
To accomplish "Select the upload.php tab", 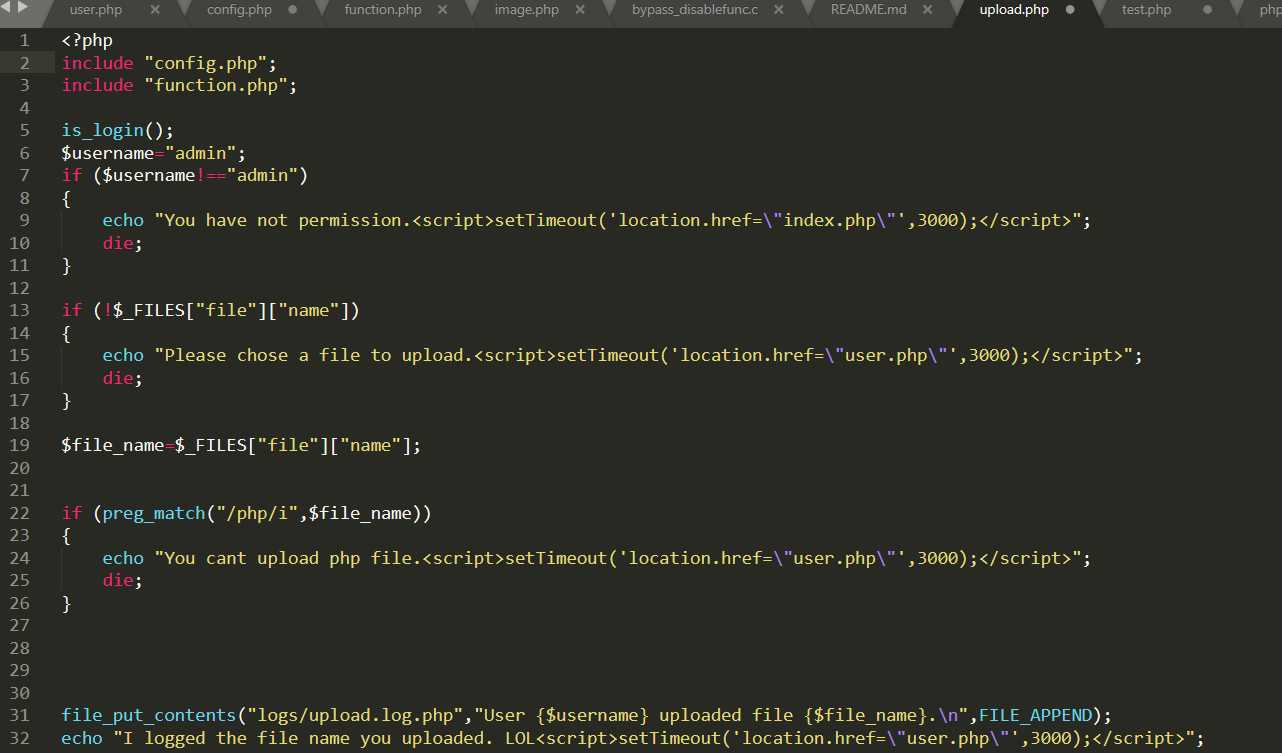I will click(x=1014, y=10).
